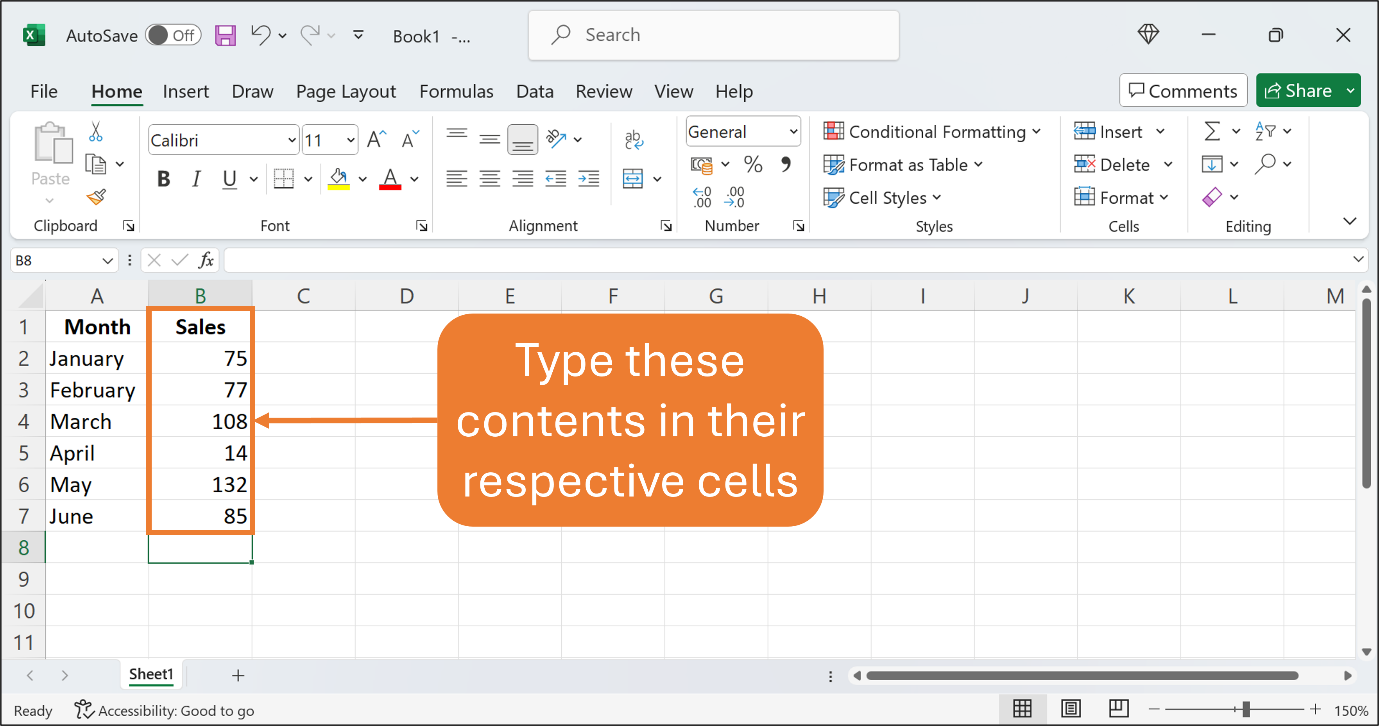Apply red font color A icon
1379x726 pixels.
pos(390,179)
